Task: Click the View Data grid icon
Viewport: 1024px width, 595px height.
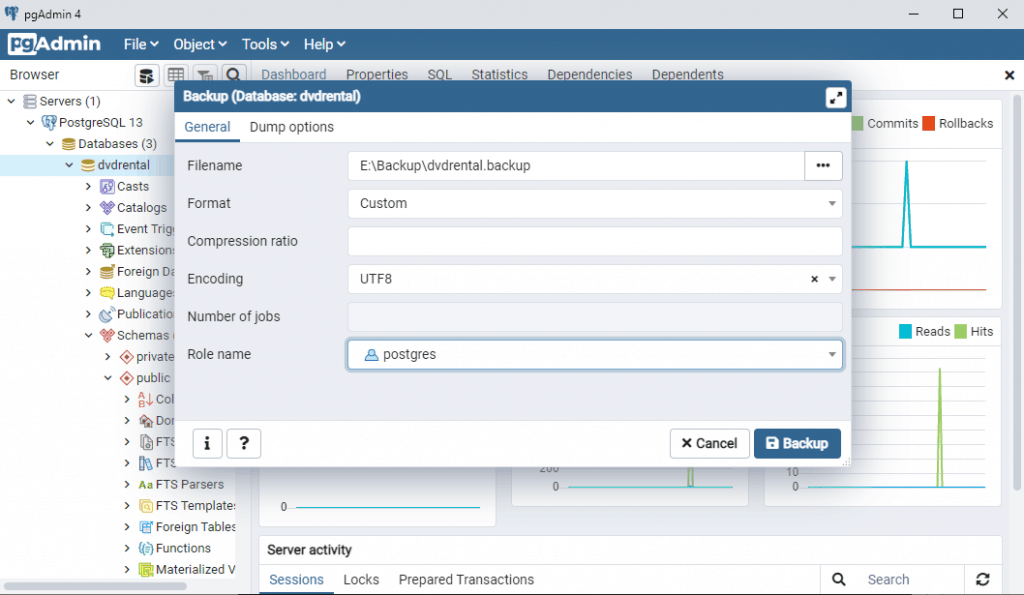Action: point(176,75)
